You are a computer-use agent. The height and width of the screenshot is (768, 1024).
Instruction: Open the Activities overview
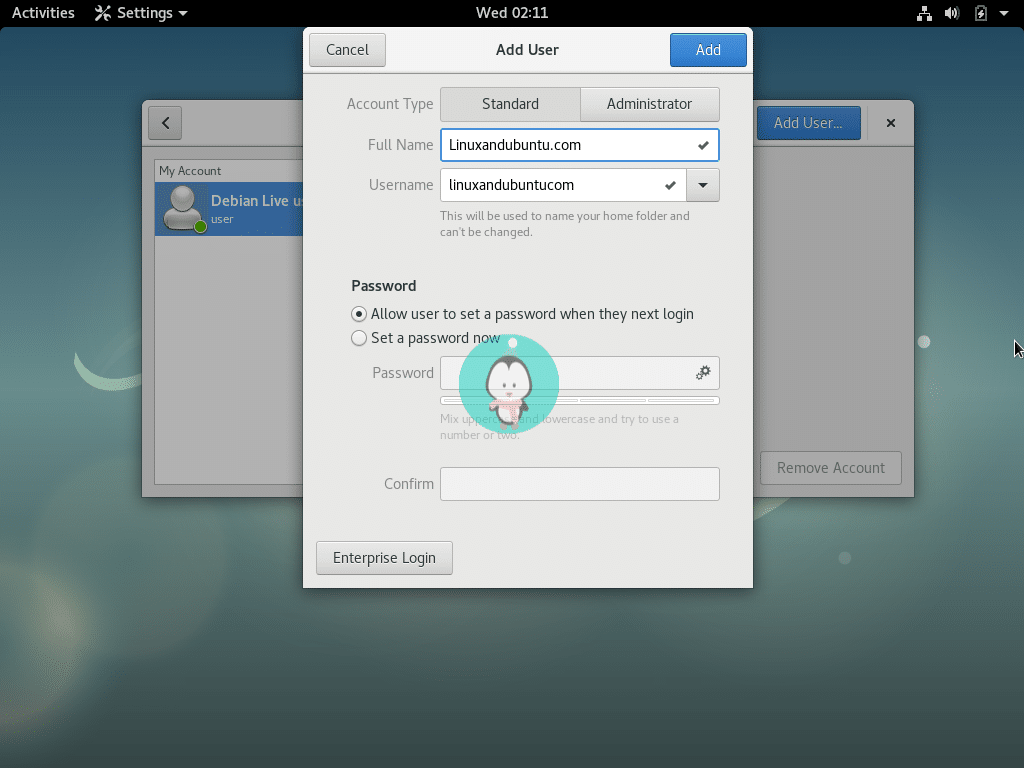(x=43, y=13)
